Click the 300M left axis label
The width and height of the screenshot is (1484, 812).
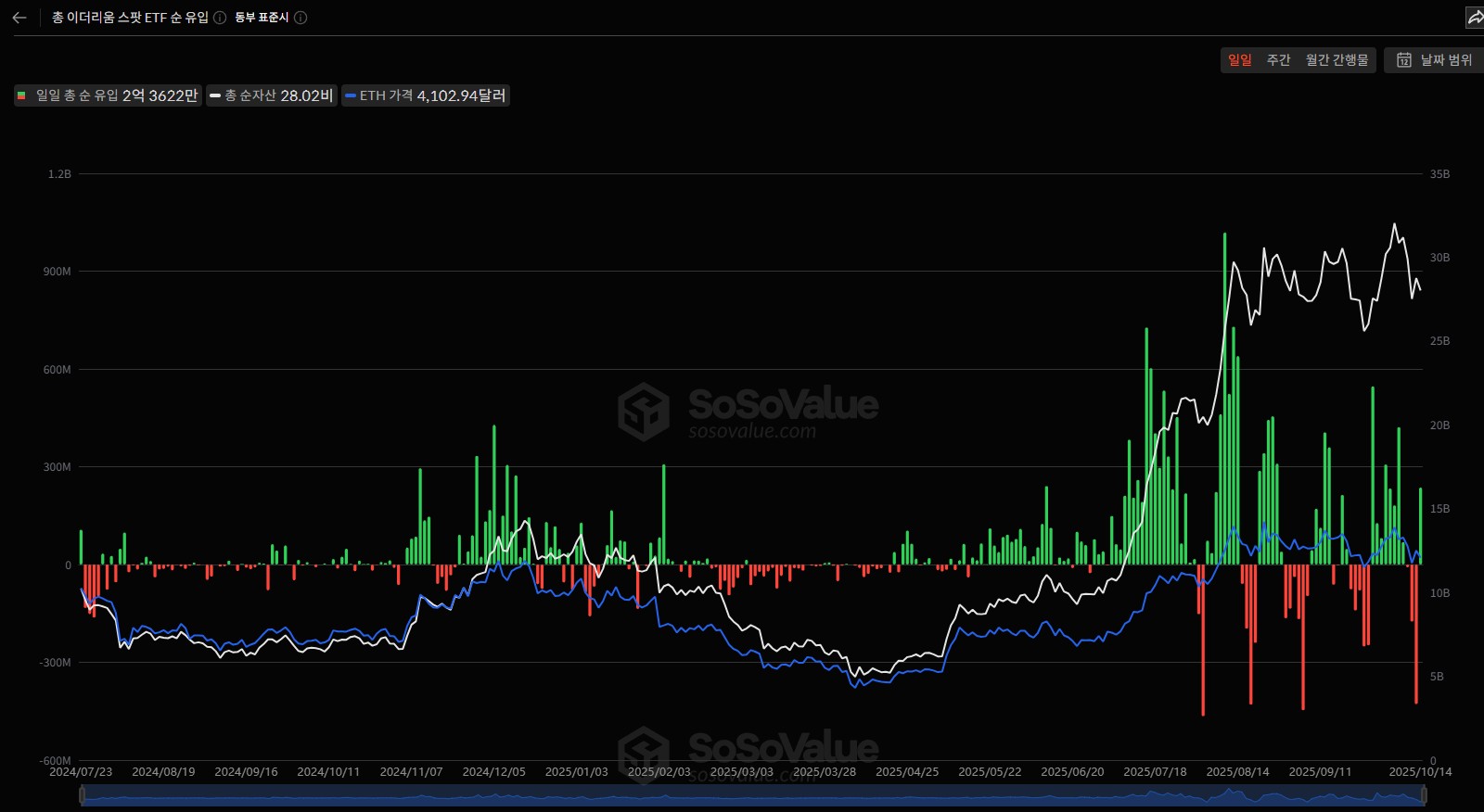pyautogui.click(x=57, y=467)
